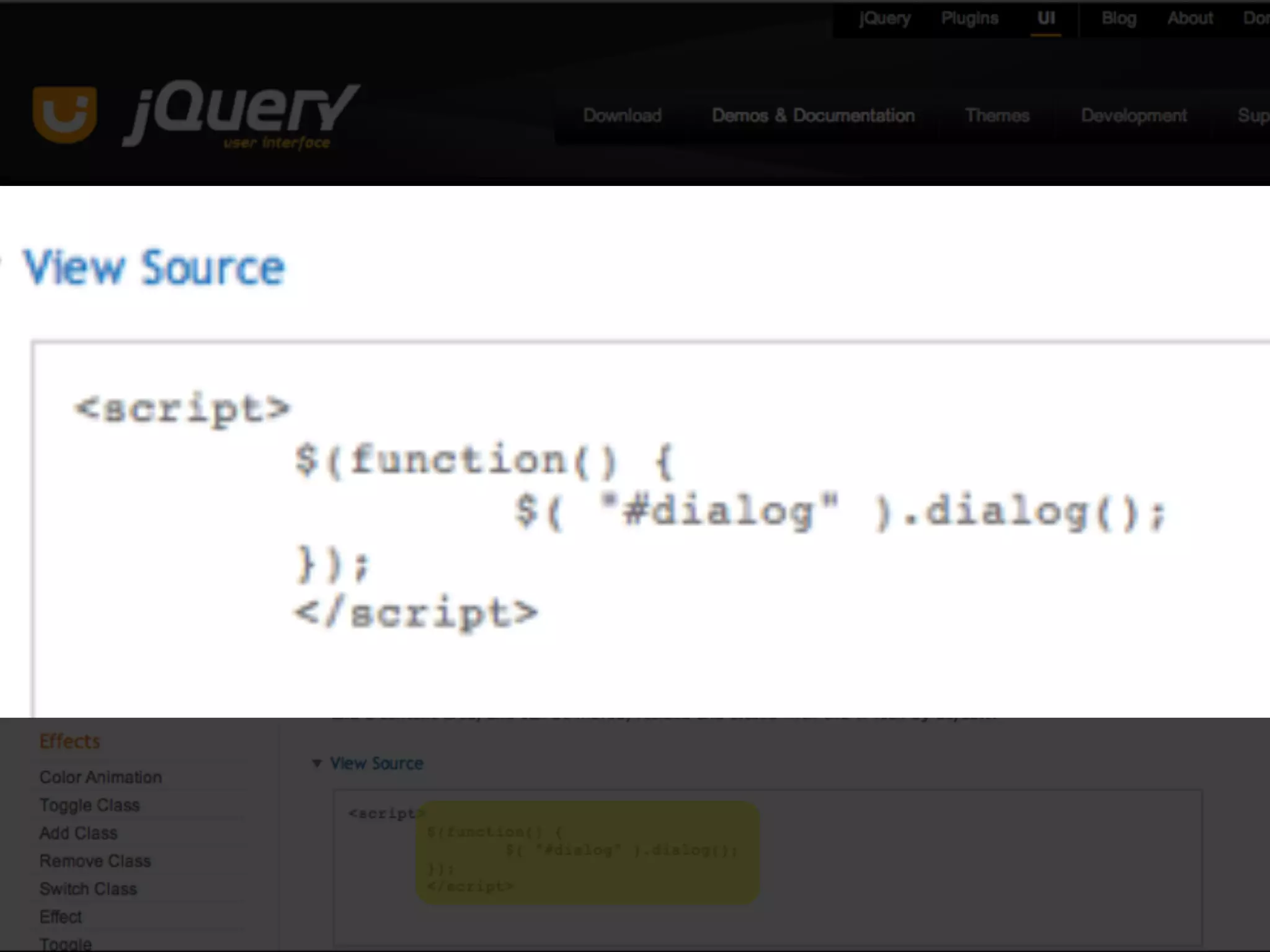Image resolution: width=1270 pixels, height=952 pixels.
Task: Click the yellow highlighted code snippet
Action: 587,853
